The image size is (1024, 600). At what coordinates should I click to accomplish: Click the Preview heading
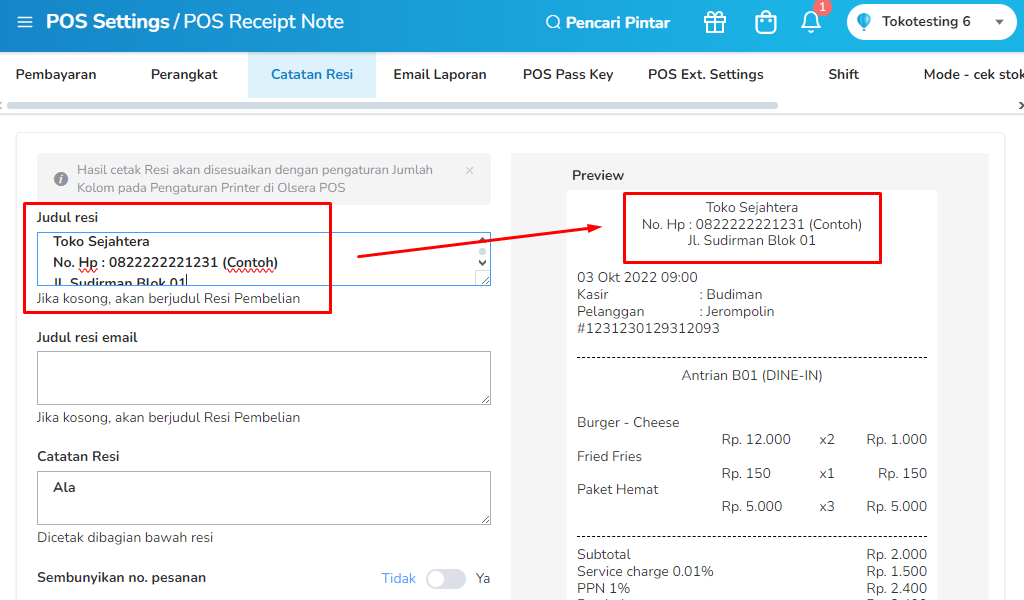click(x=598, y=175)
